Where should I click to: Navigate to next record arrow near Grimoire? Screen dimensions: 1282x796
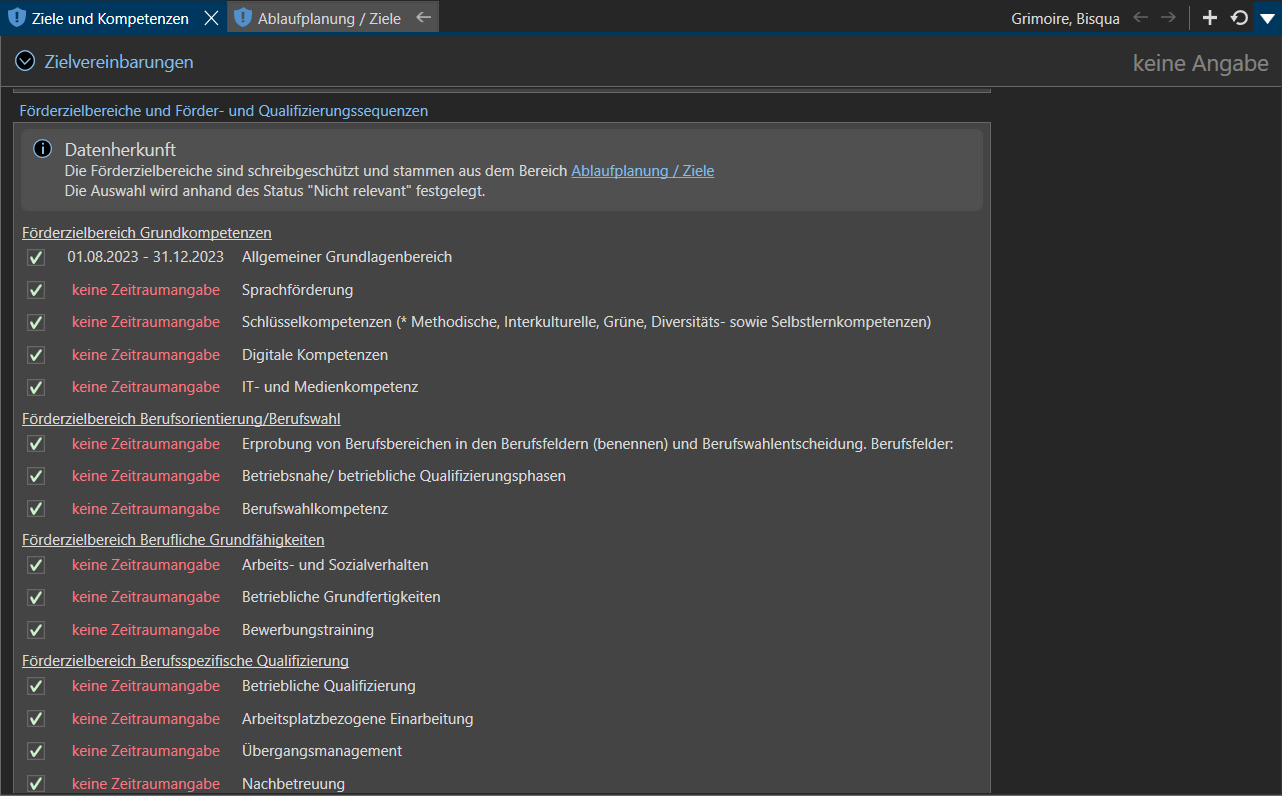pos(1168,17)
